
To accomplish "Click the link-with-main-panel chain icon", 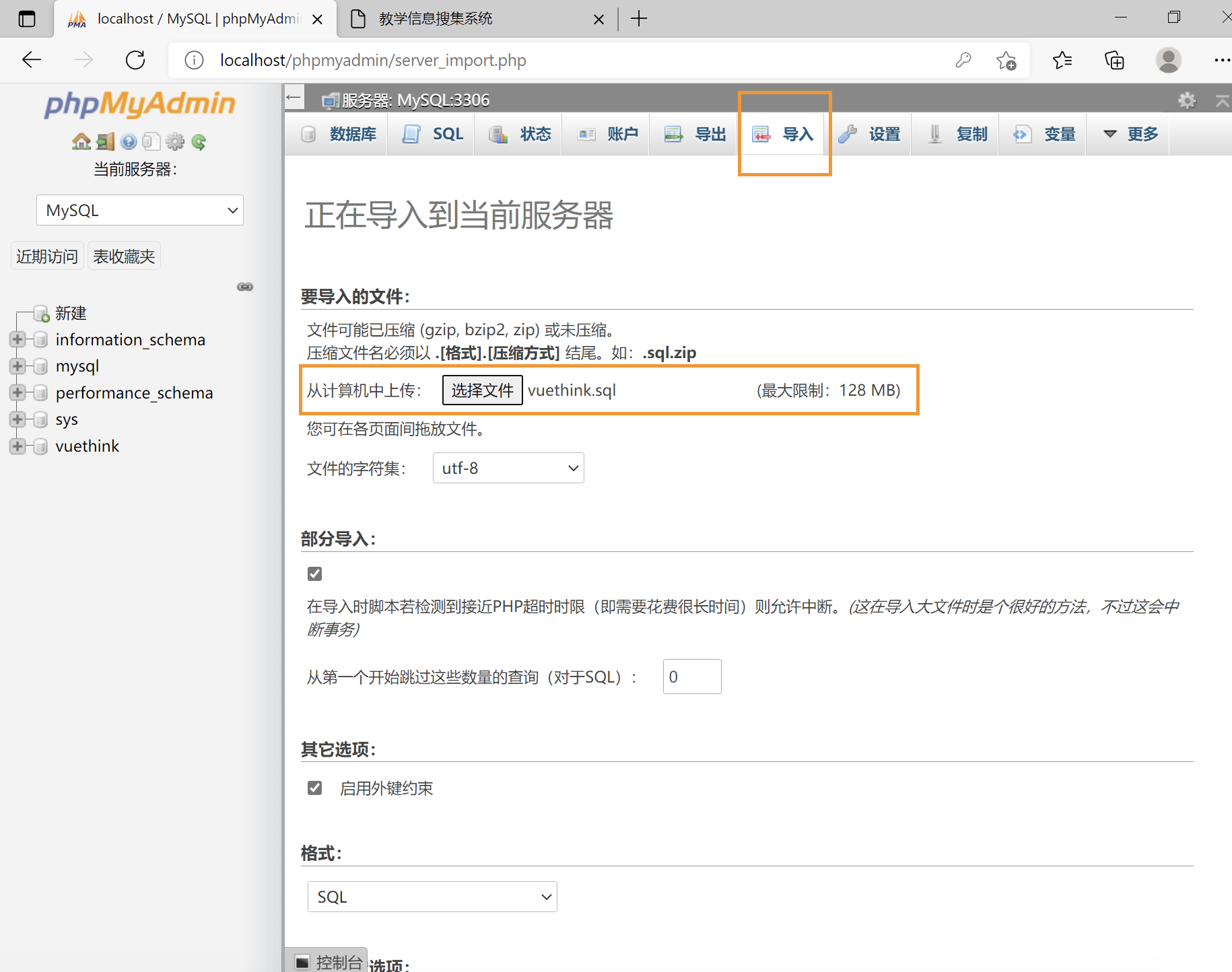I will pyautogui.click(x=245, y=287).
